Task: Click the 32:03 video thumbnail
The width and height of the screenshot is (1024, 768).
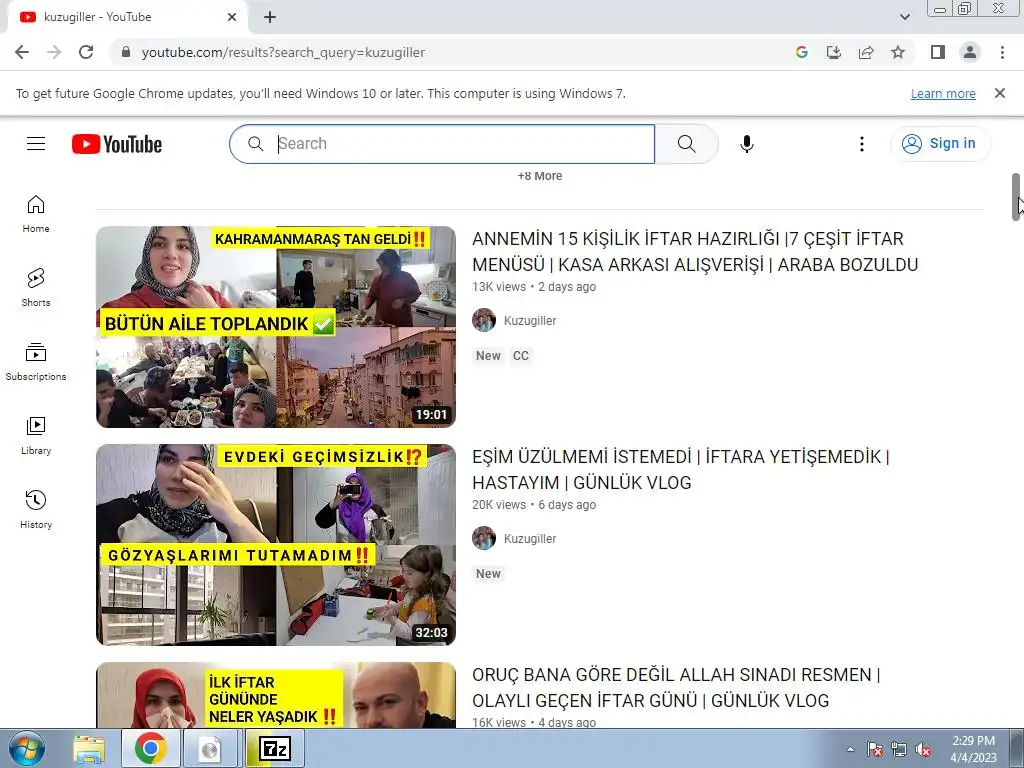Action: 276,545
